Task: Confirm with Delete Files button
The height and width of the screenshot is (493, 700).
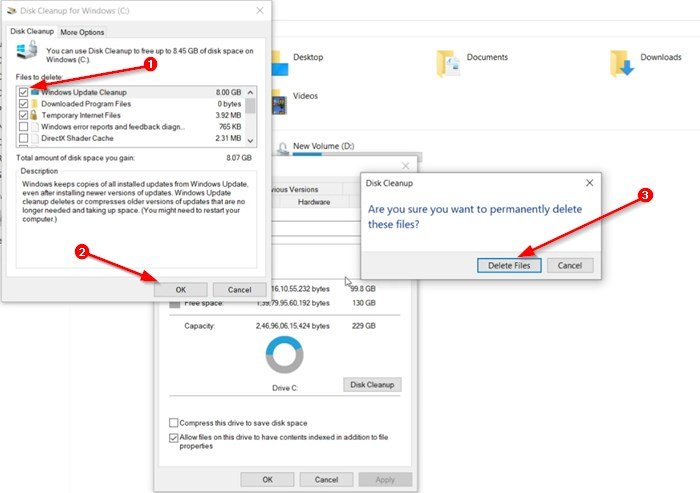Action: click(509, 265)
